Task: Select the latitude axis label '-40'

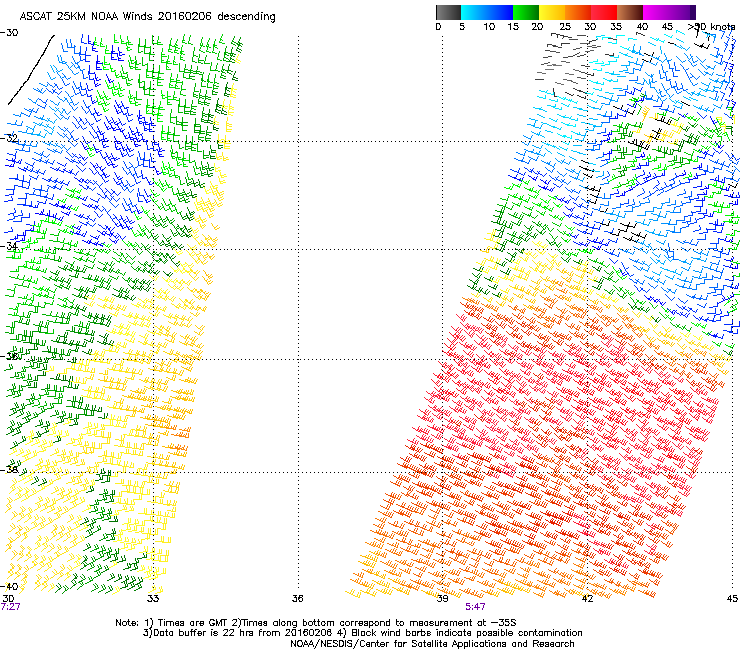Action: click(9, 586)
